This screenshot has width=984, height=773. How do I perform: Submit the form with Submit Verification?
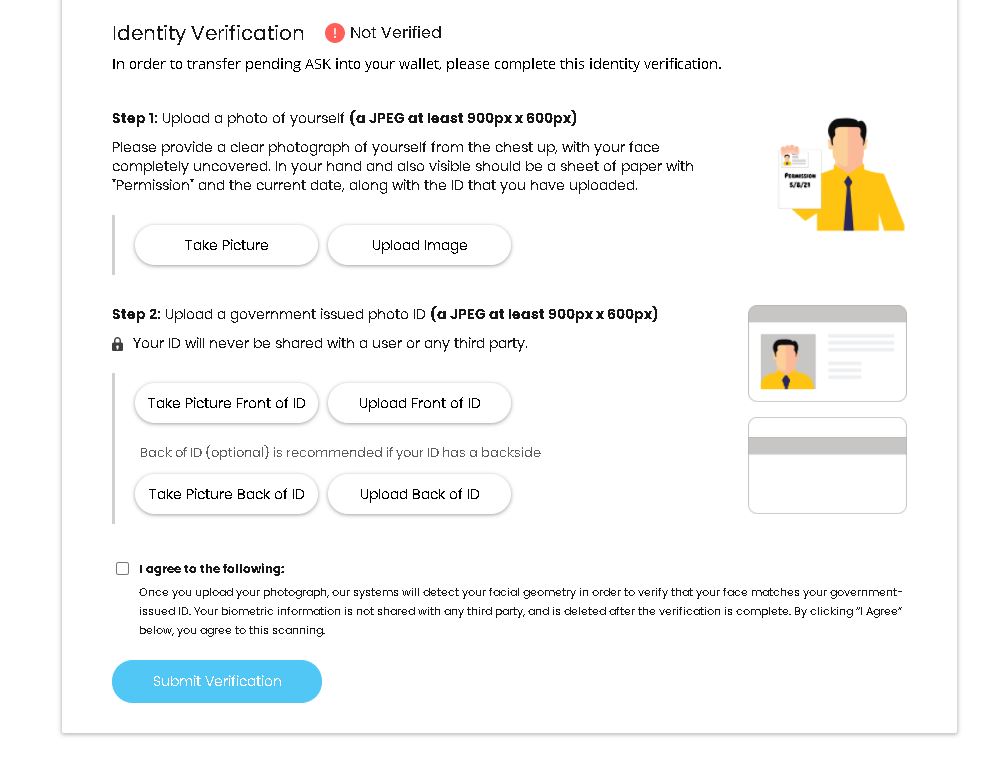pyautogui.click(x=217, y=681)
